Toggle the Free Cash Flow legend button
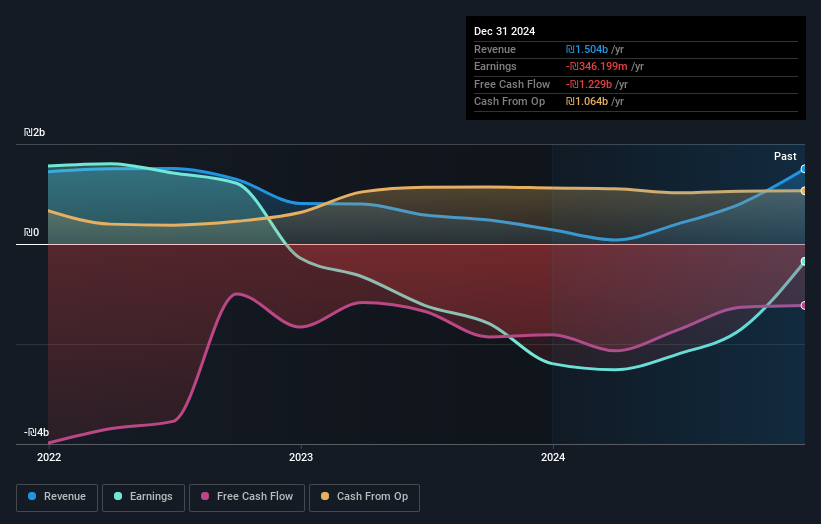821x524 pixels. click(247, 497)
